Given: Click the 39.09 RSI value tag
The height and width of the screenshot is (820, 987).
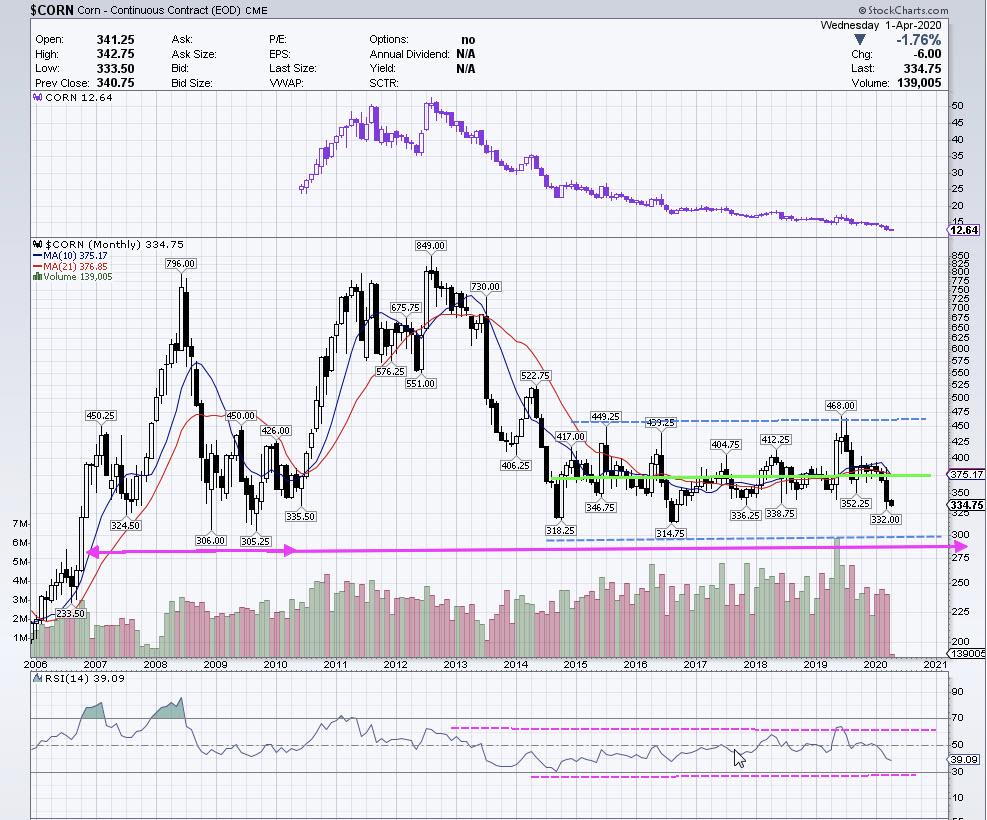Looking at the screenshot, I should pyautogui.click(x=963, y=760).
